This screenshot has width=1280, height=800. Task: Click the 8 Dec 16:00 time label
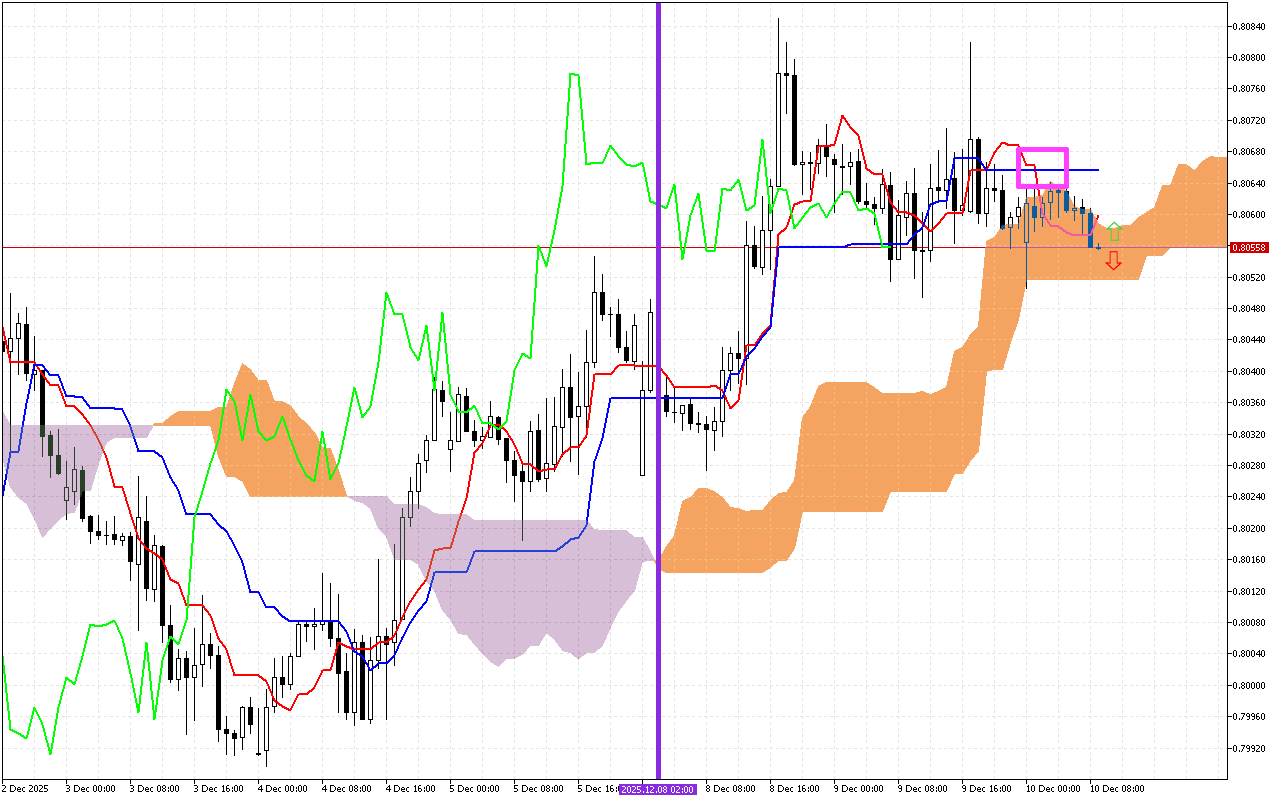coord(794,789)
